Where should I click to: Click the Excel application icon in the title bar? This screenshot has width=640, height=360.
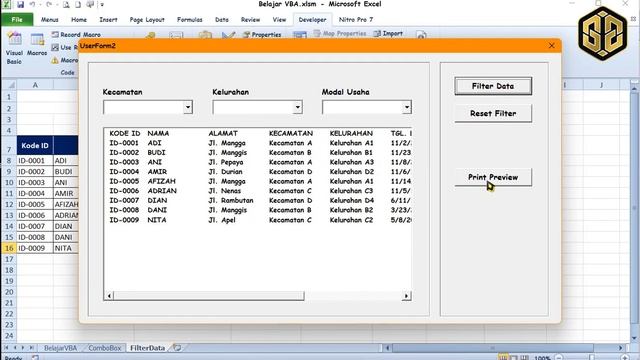pyautogui.click(x=7, y=4)
